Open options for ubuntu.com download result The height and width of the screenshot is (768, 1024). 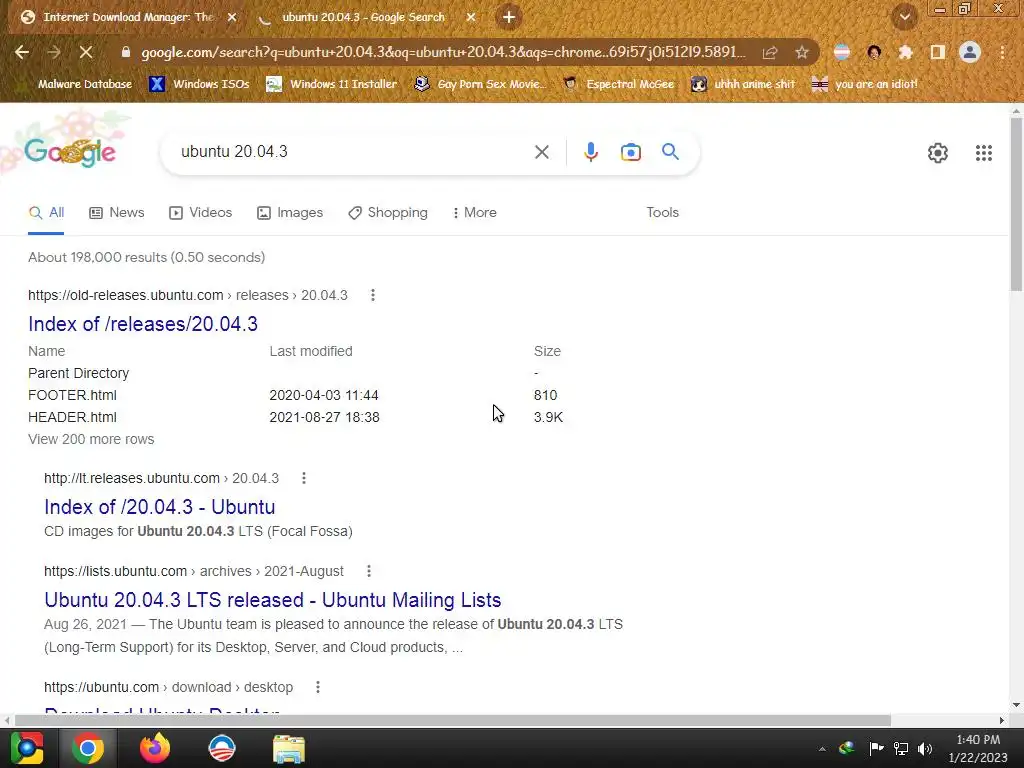point(318,687)
